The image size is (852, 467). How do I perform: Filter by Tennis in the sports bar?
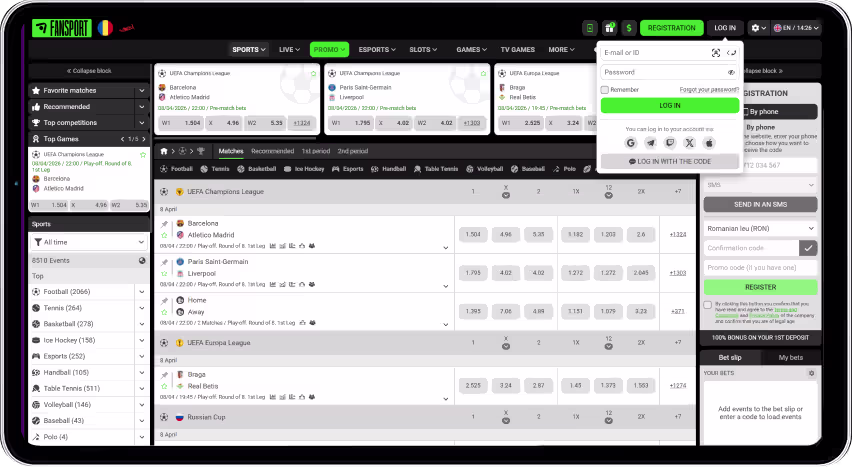click(215, 169)
